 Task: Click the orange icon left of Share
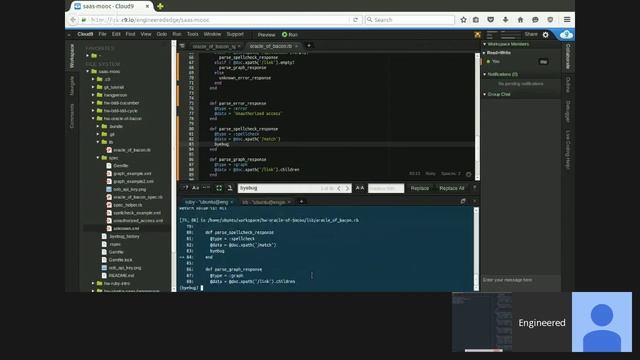click(477, 35)
